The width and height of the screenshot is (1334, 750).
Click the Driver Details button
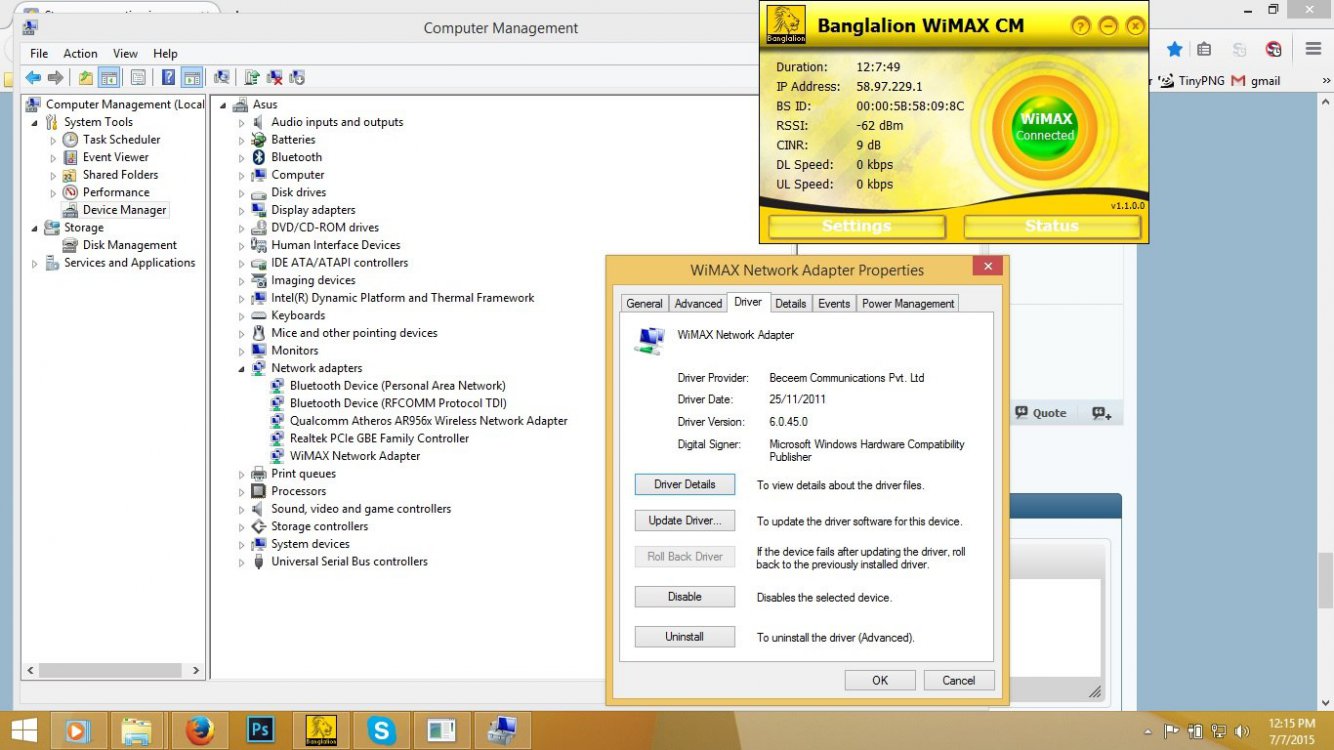(685, 484)
